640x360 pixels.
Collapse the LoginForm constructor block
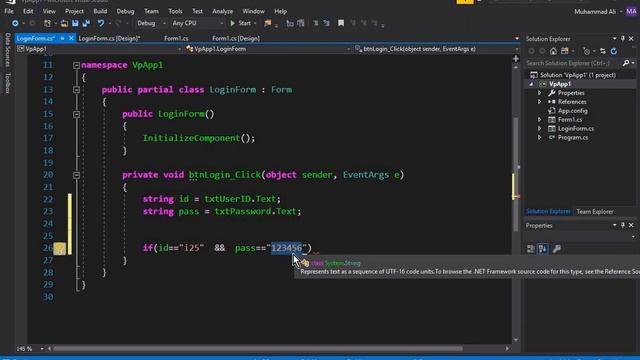pos(76,114)
